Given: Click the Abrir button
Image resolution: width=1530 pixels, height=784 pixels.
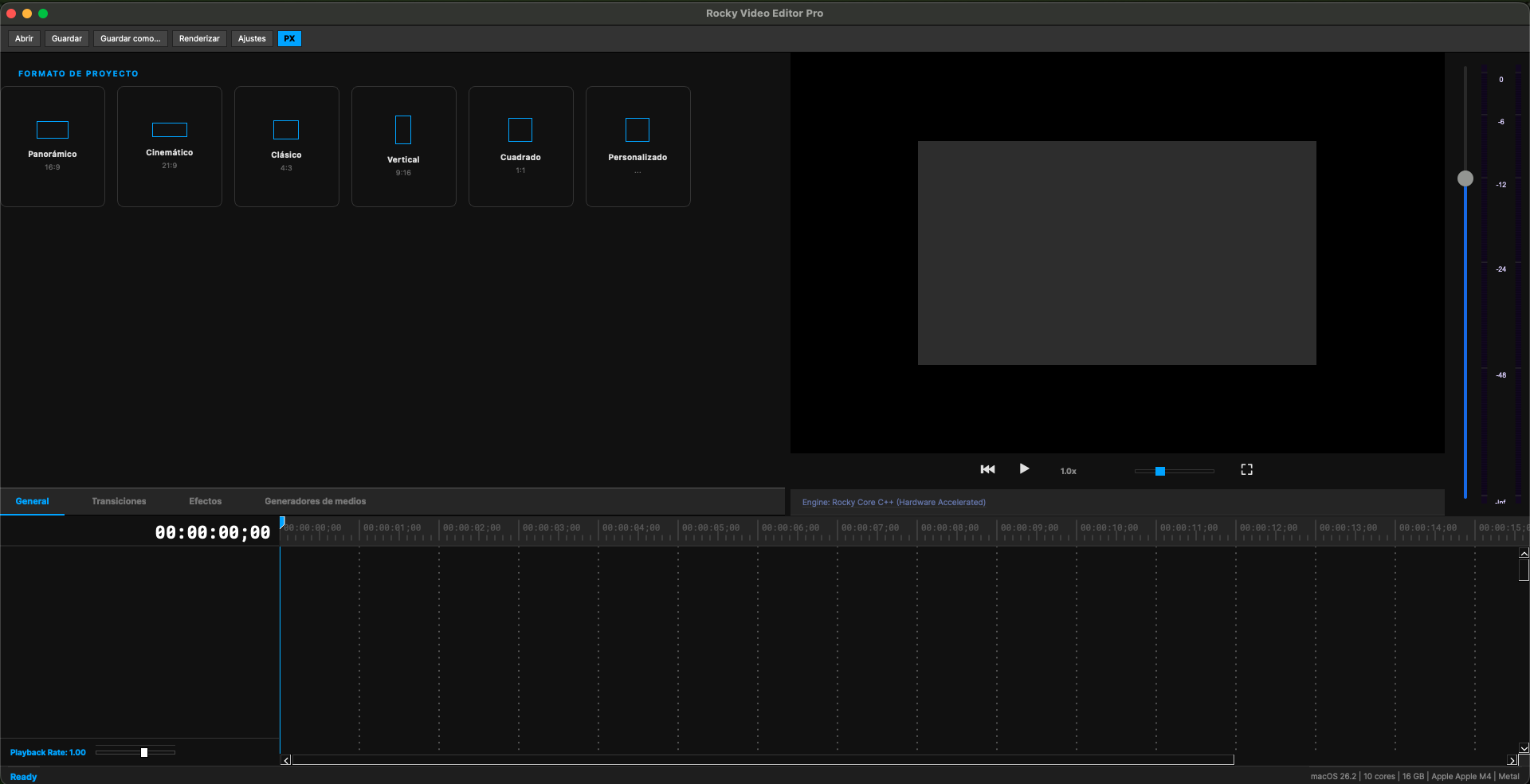Looking at the screenshot, I should point(24,38).
